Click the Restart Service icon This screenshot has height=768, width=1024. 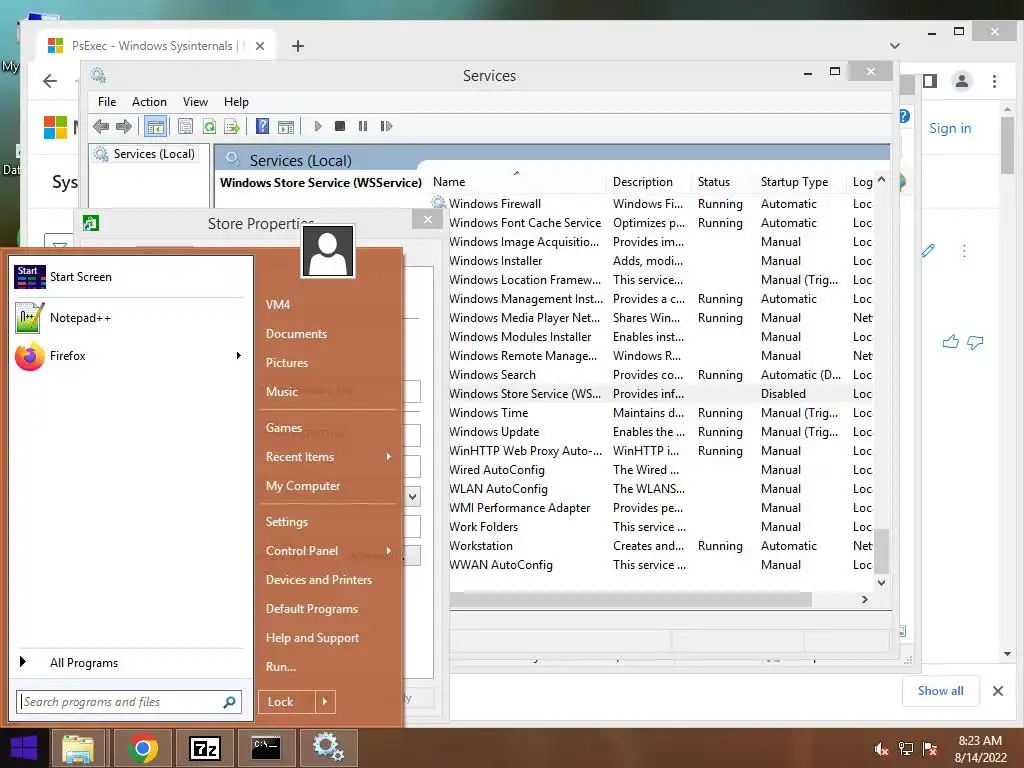[x=386, y=126]
